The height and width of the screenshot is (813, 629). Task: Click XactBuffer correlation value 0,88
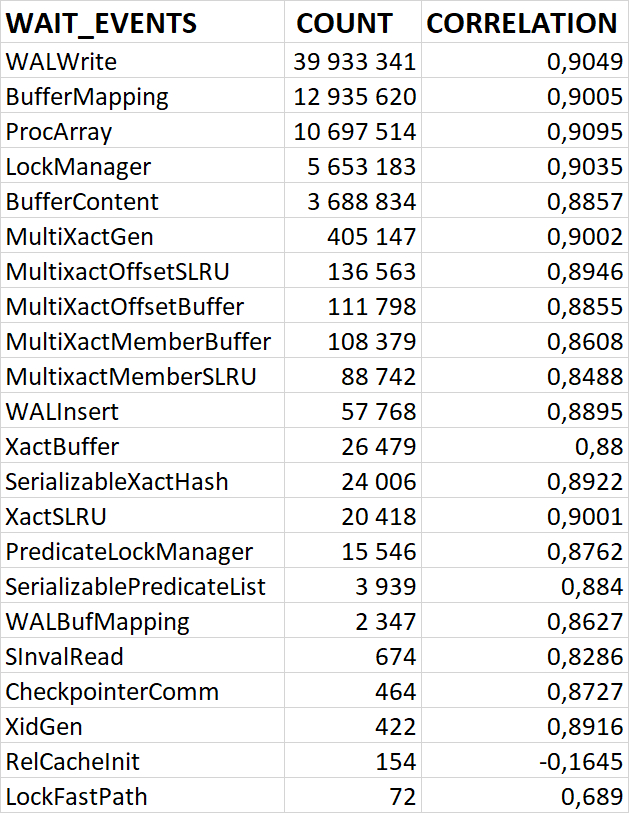pyautogui.click(x=594, y=447)
